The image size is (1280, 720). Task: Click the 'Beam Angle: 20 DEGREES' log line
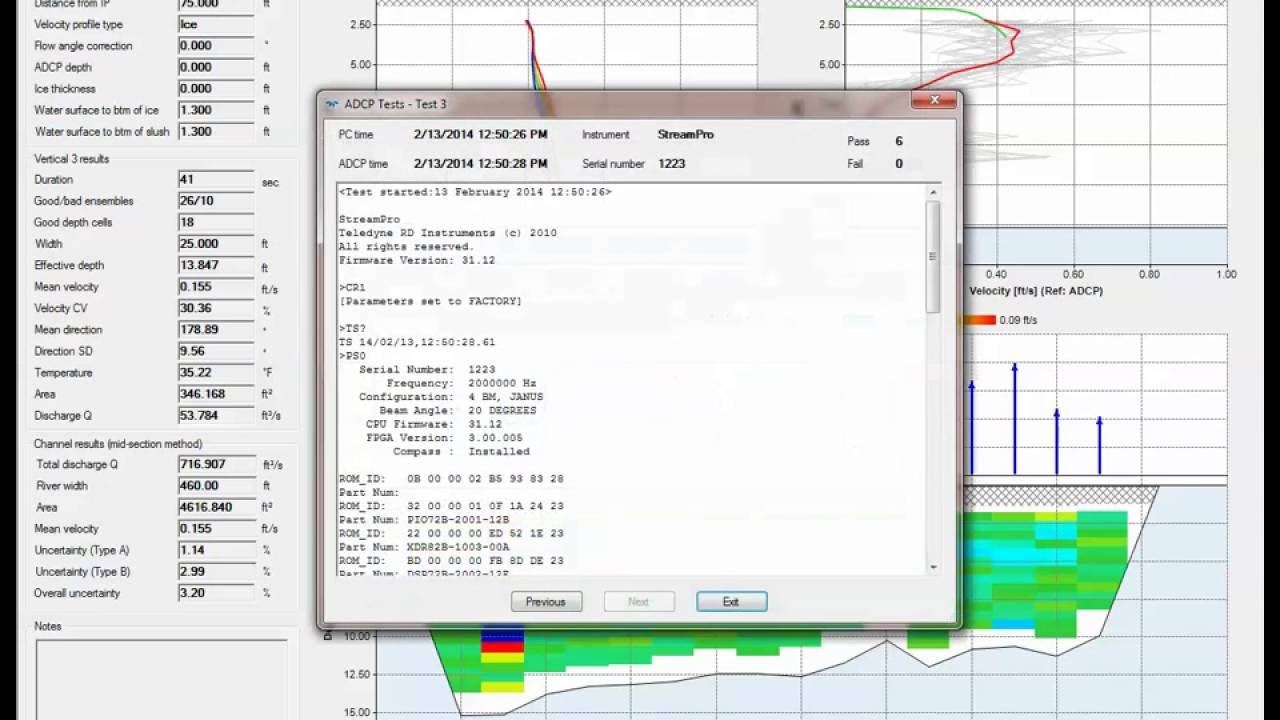tap(457, 410)
